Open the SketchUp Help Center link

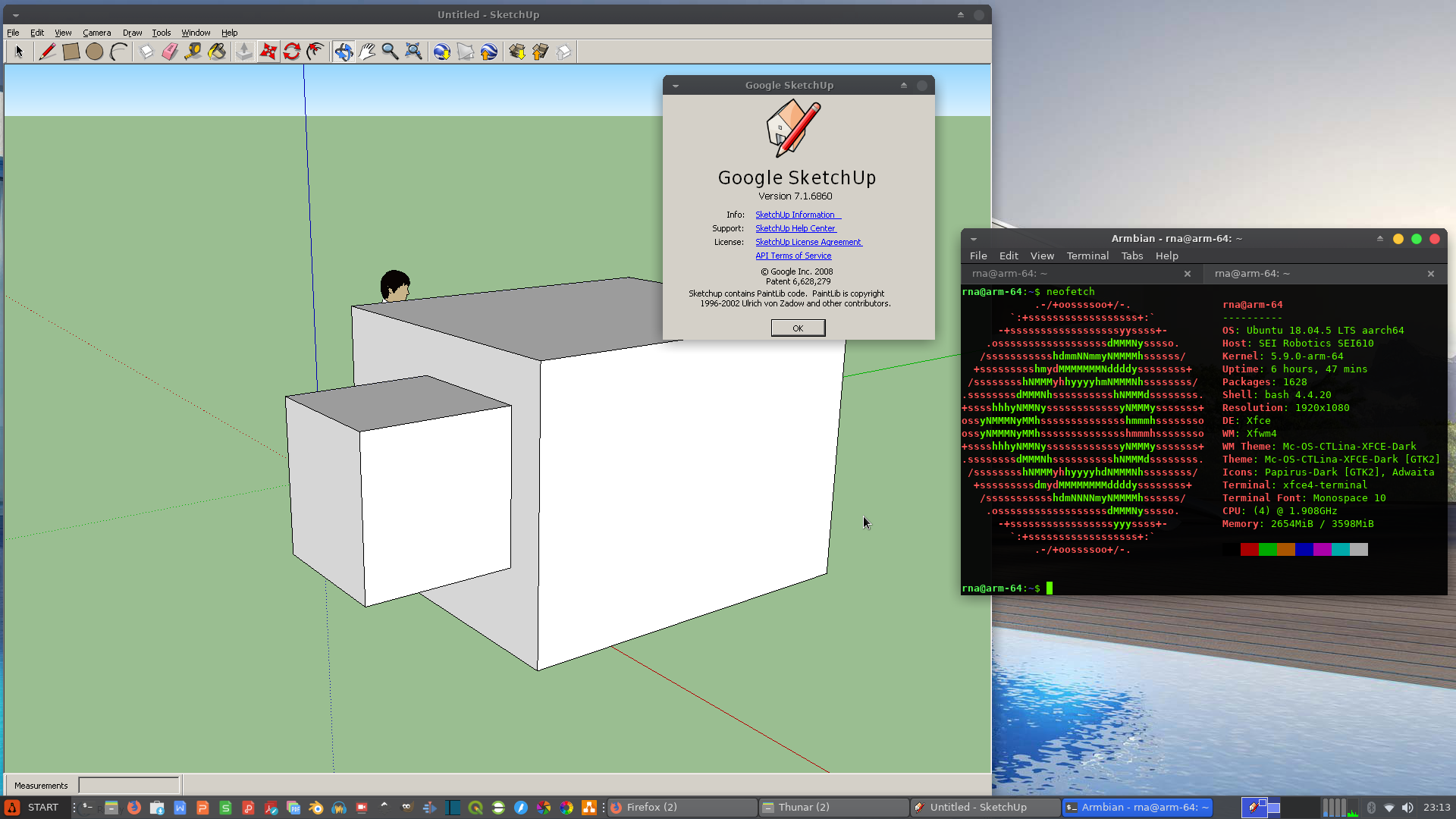pos(795,228)
